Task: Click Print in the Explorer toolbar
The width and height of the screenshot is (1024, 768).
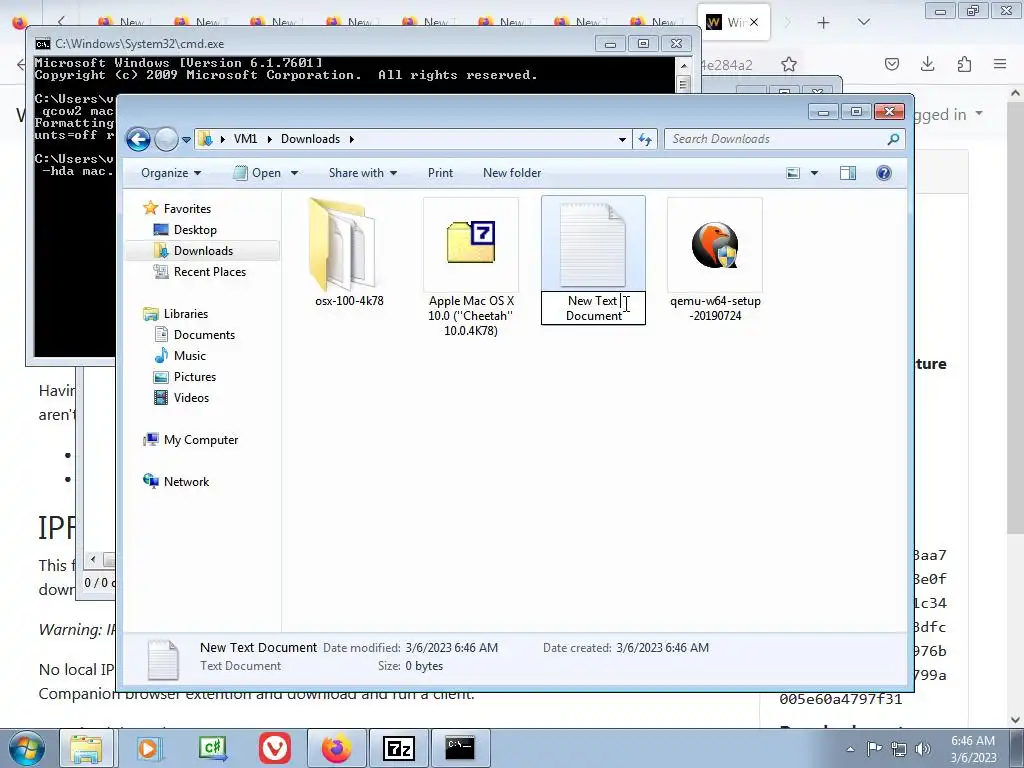Action: 440,173
